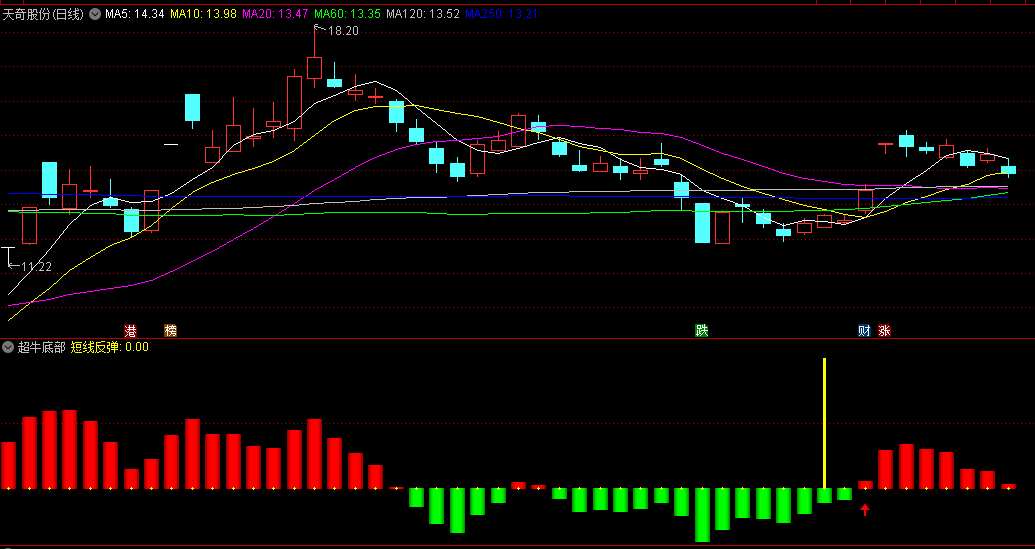Click the 港 info marker icon
This screenshot has width=1035, height=549.
coord(131,331)
